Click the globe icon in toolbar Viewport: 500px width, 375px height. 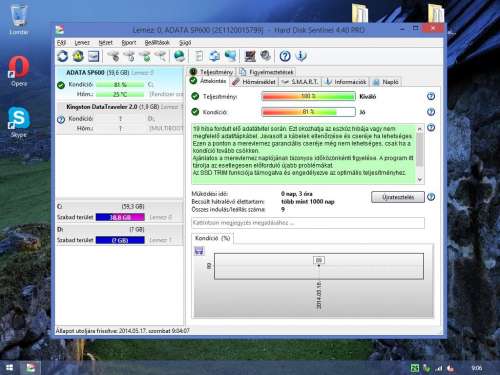click(179, 56)
